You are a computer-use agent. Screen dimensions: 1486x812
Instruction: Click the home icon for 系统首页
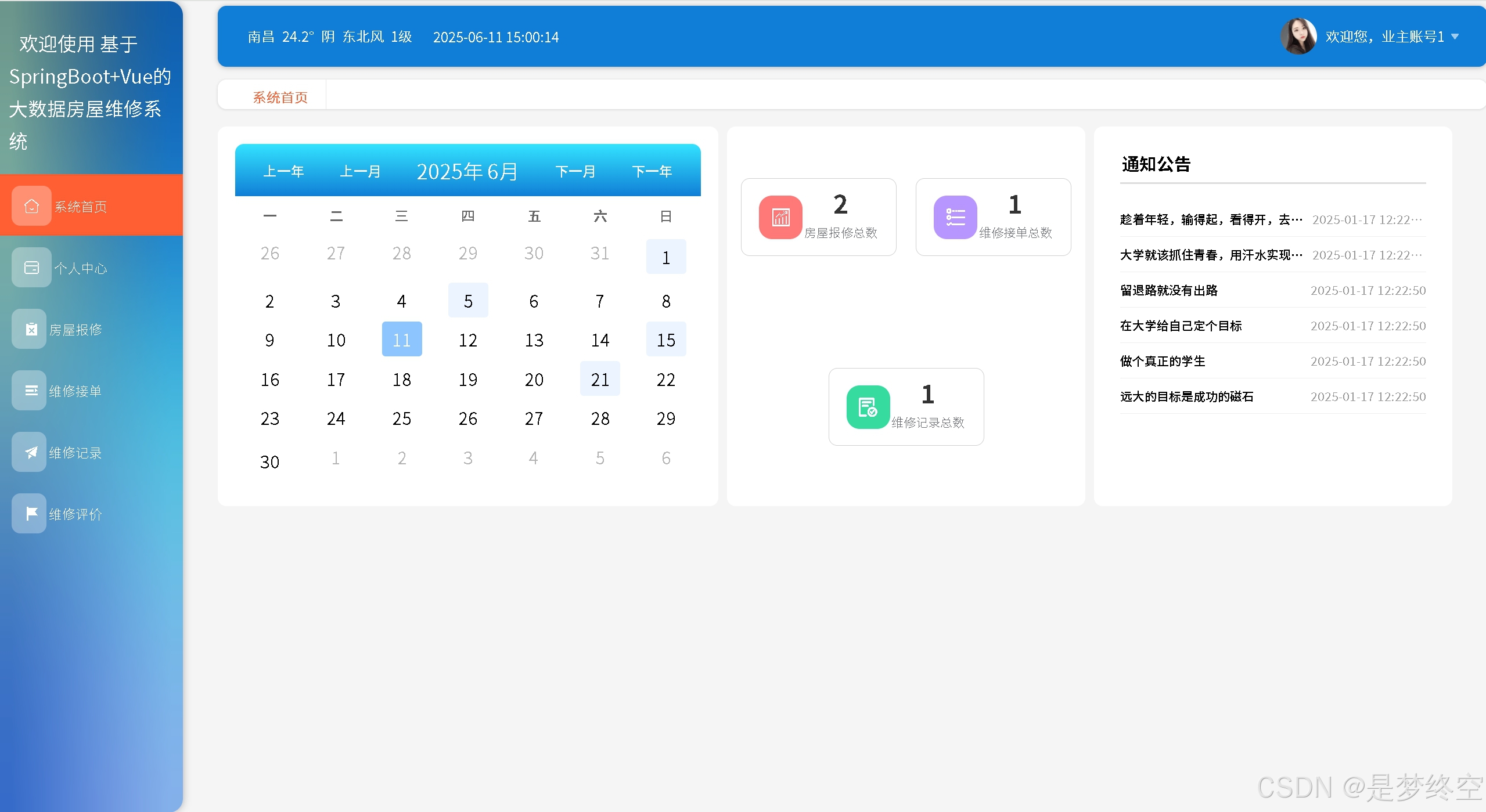[31, 205]
